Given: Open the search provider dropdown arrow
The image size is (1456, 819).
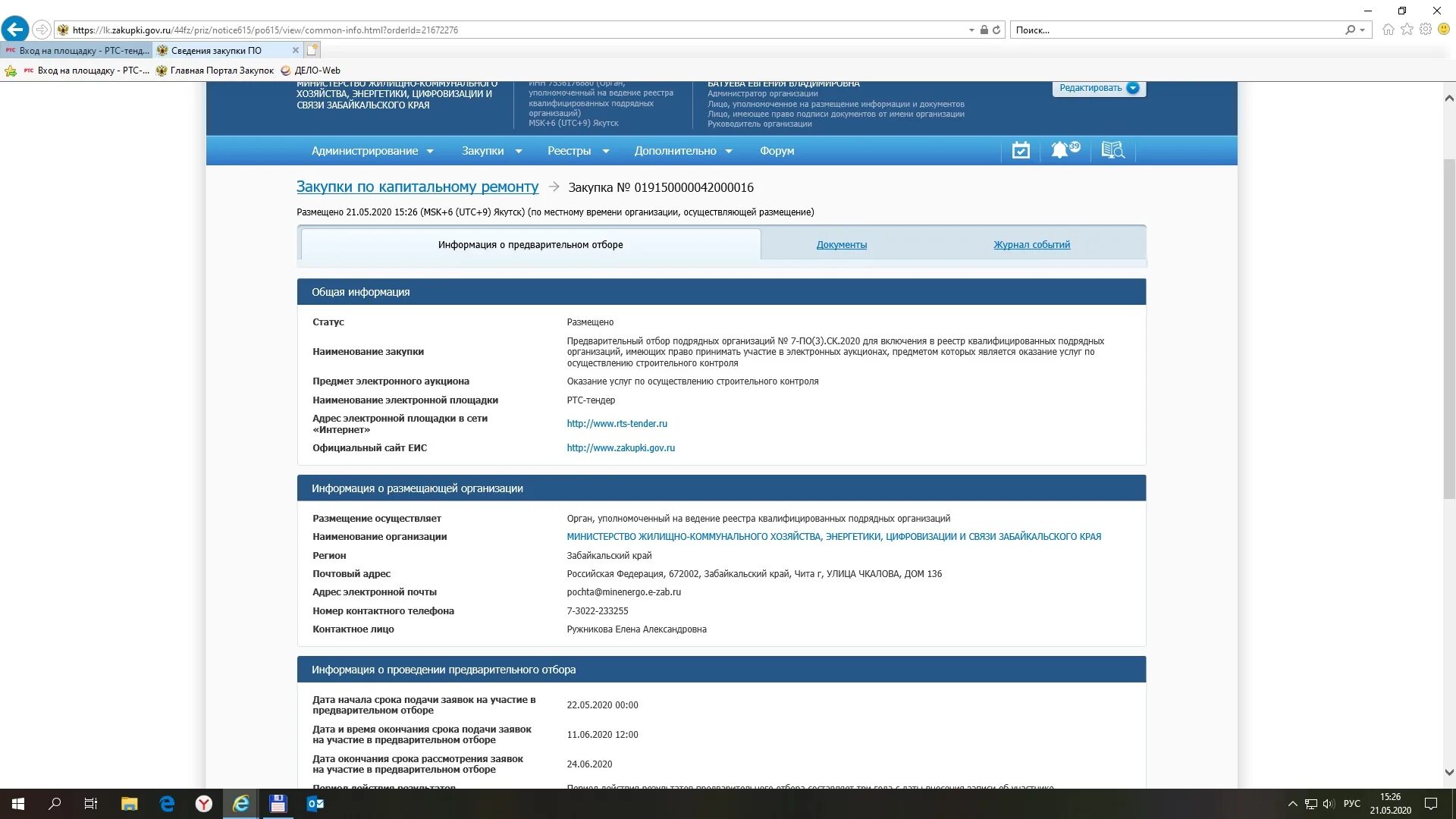Looking at the screenshot, I should coord(1363,30).
